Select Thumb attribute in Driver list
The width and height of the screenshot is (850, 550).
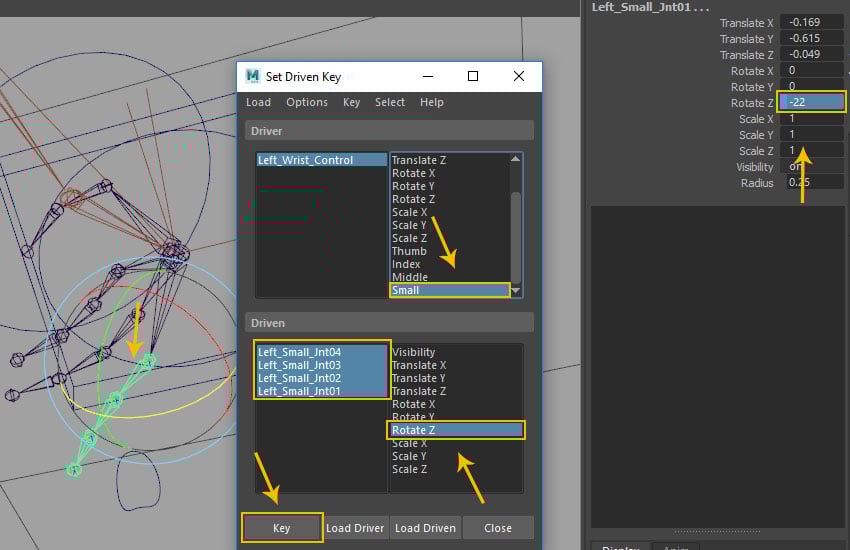point(409,251)
